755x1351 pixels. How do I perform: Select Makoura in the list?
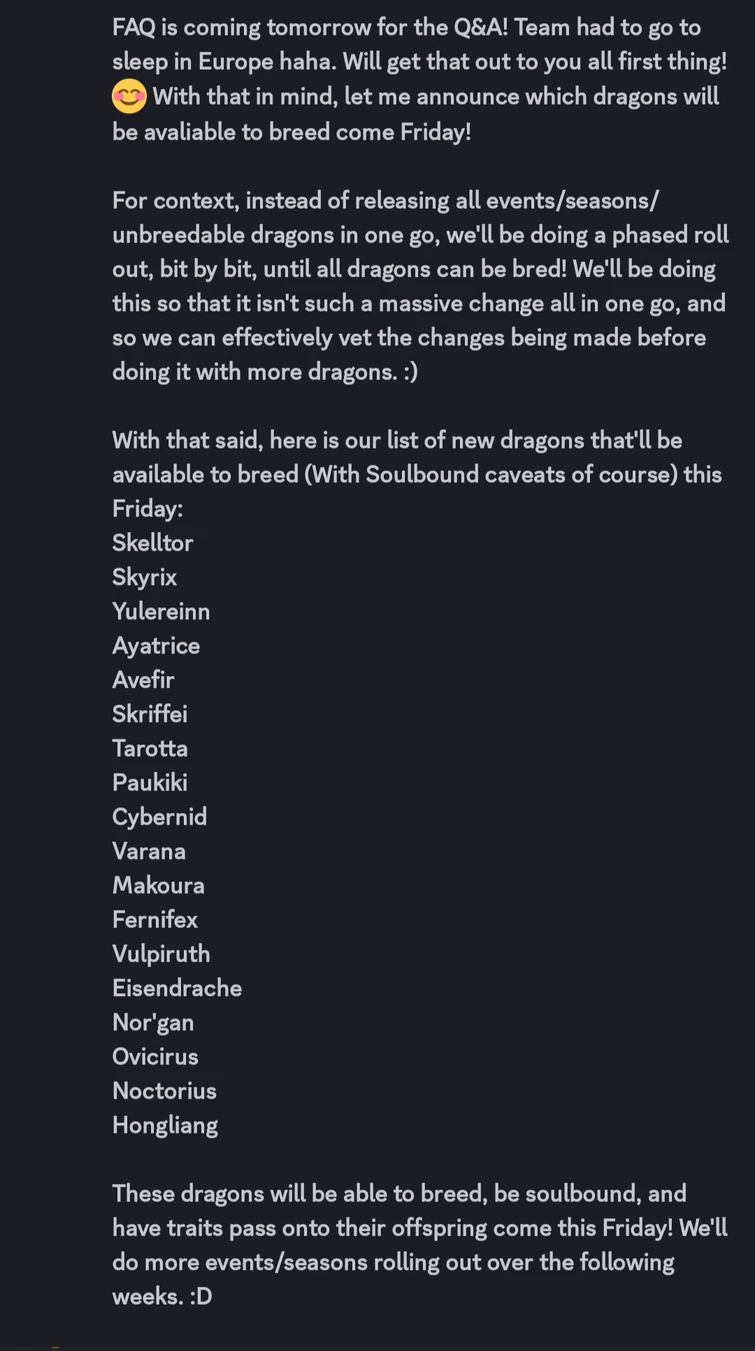point(158,885)
